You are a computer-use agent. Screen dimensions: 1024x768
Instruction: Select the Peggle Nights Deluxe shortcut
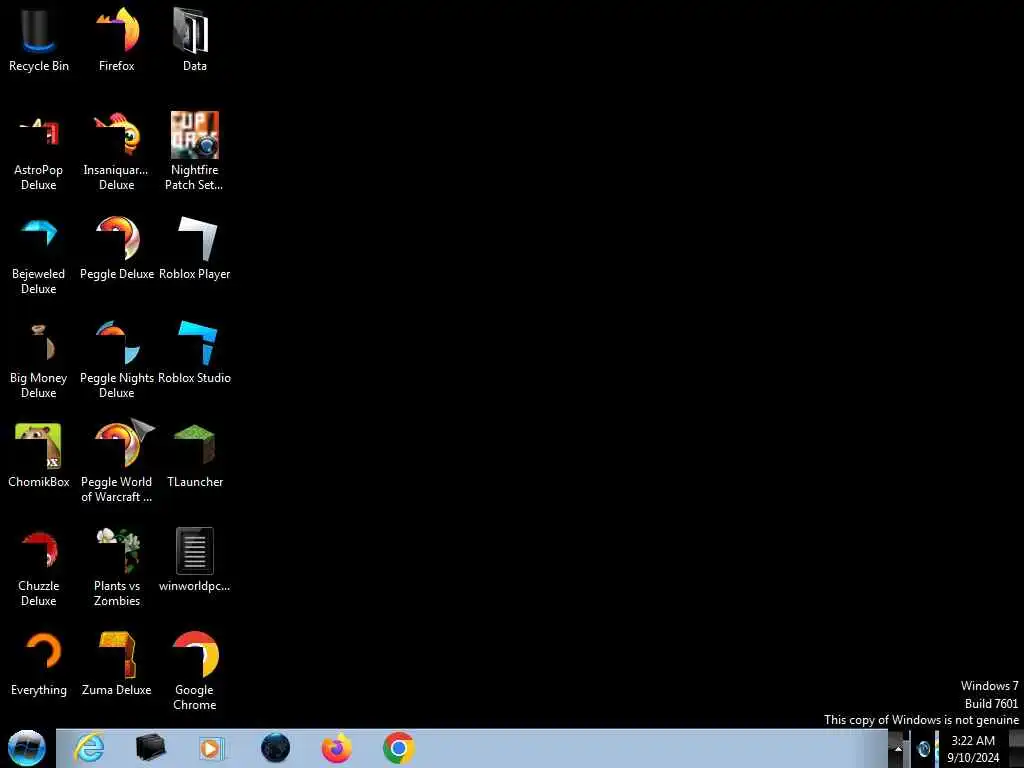(x=117, y=359)
